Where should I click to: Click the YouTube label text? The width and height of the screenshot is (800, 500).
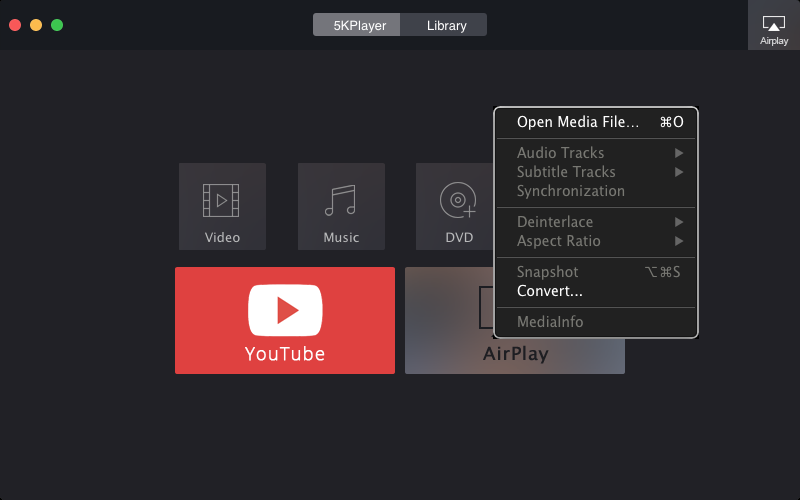285,354
